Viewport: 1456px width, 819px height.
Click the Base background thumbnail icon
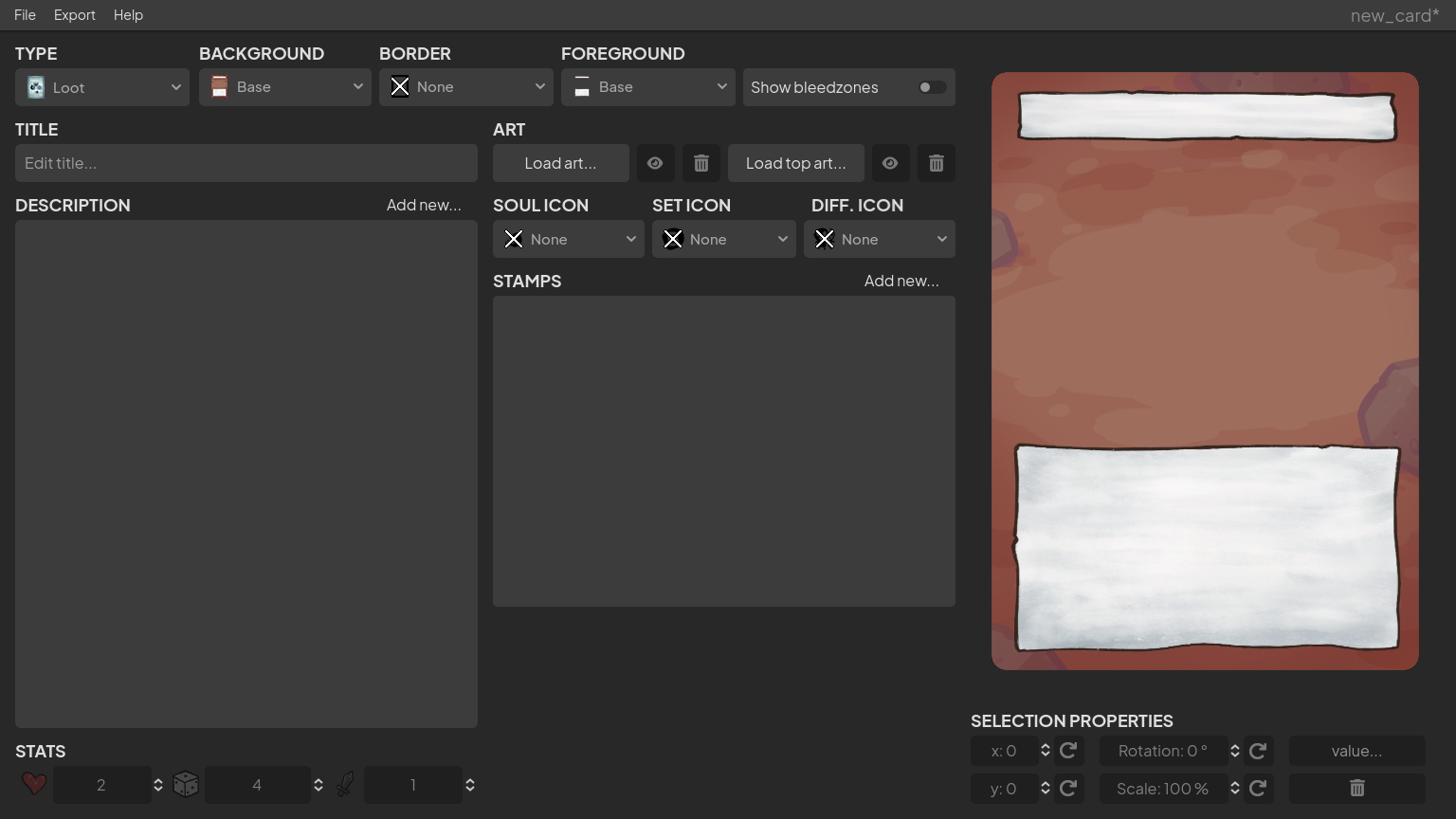click(x=219, y=87)
